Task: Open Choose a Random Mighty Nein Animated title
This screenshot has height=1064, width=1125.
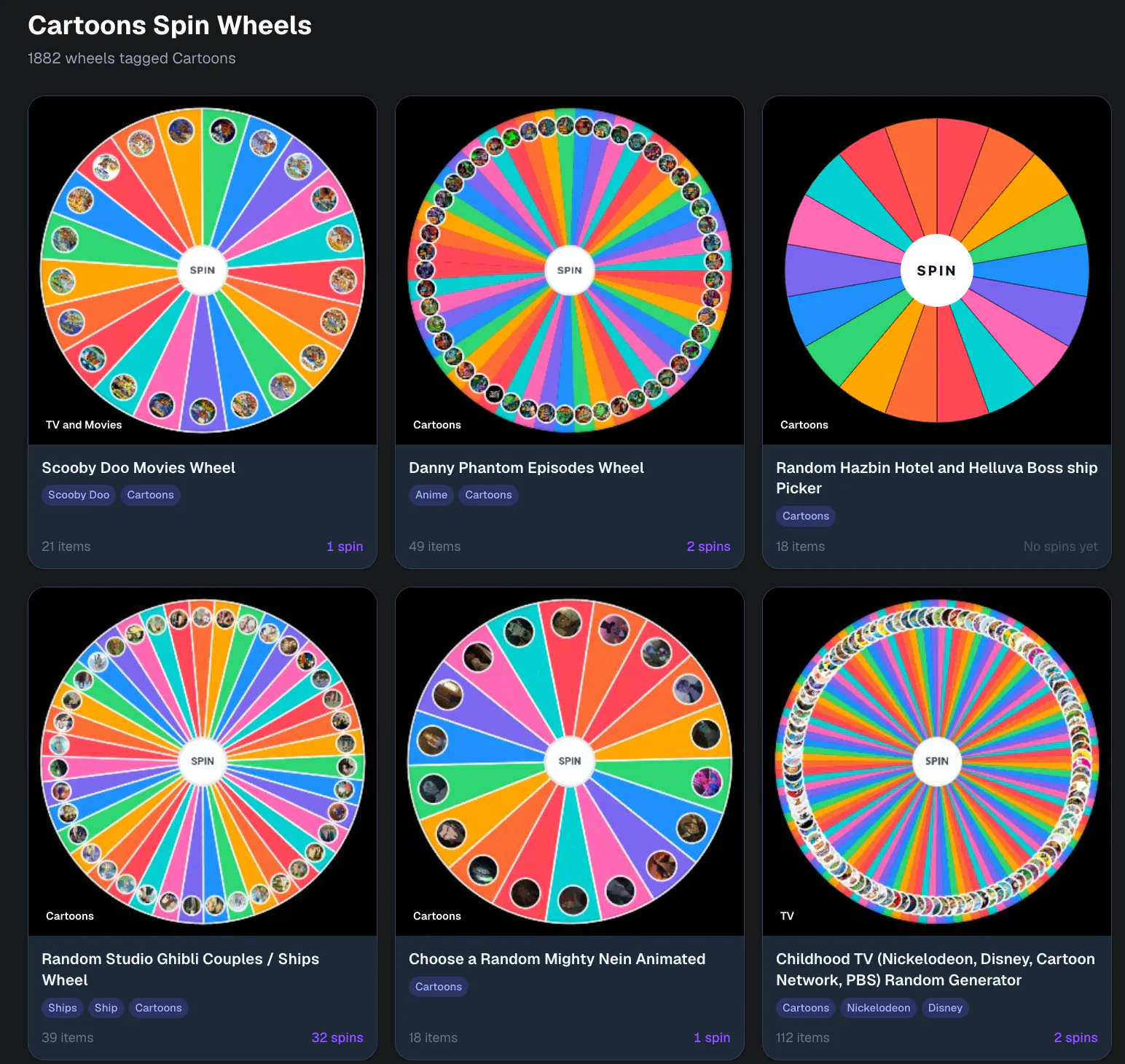Action: (557, 959)
